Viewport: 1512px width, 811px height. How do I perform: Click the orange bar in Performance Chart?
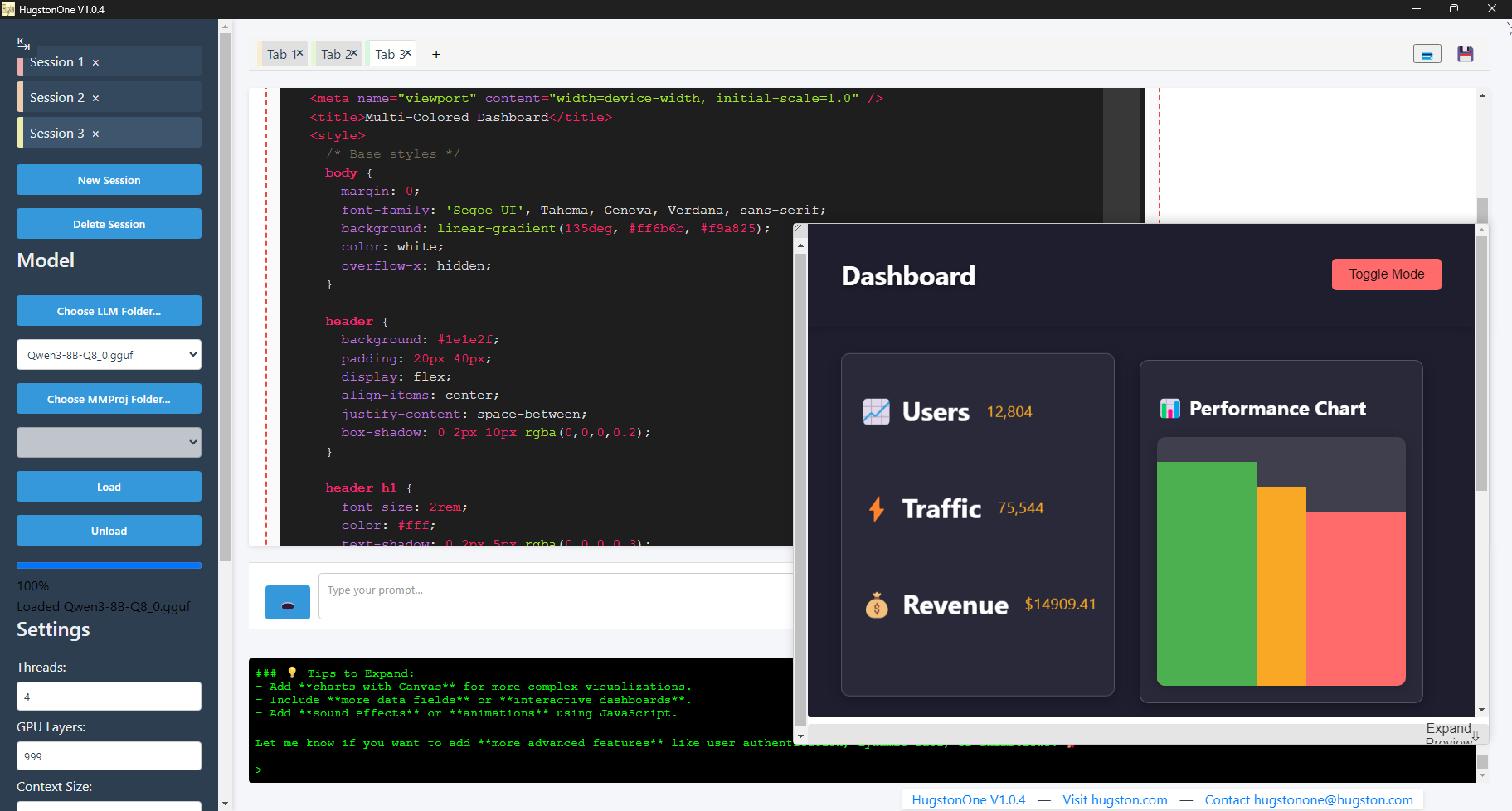1281,585
